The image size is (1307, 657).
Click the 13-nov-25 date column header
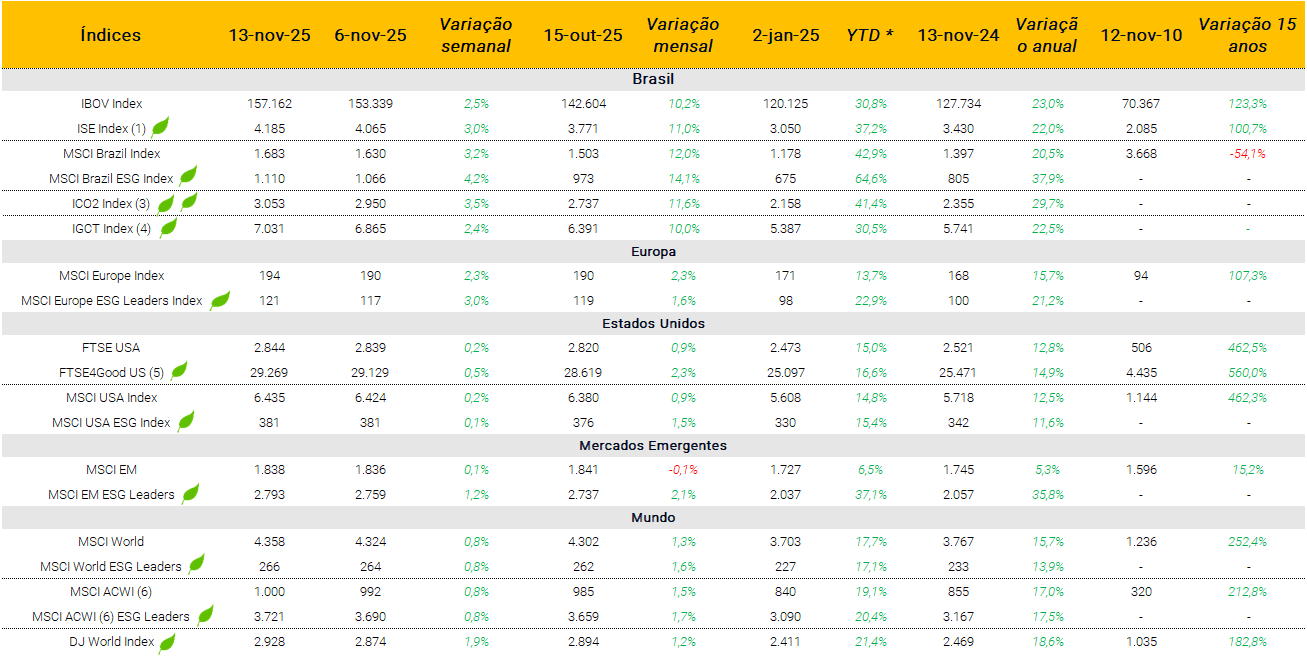click(x=269, y=35)
